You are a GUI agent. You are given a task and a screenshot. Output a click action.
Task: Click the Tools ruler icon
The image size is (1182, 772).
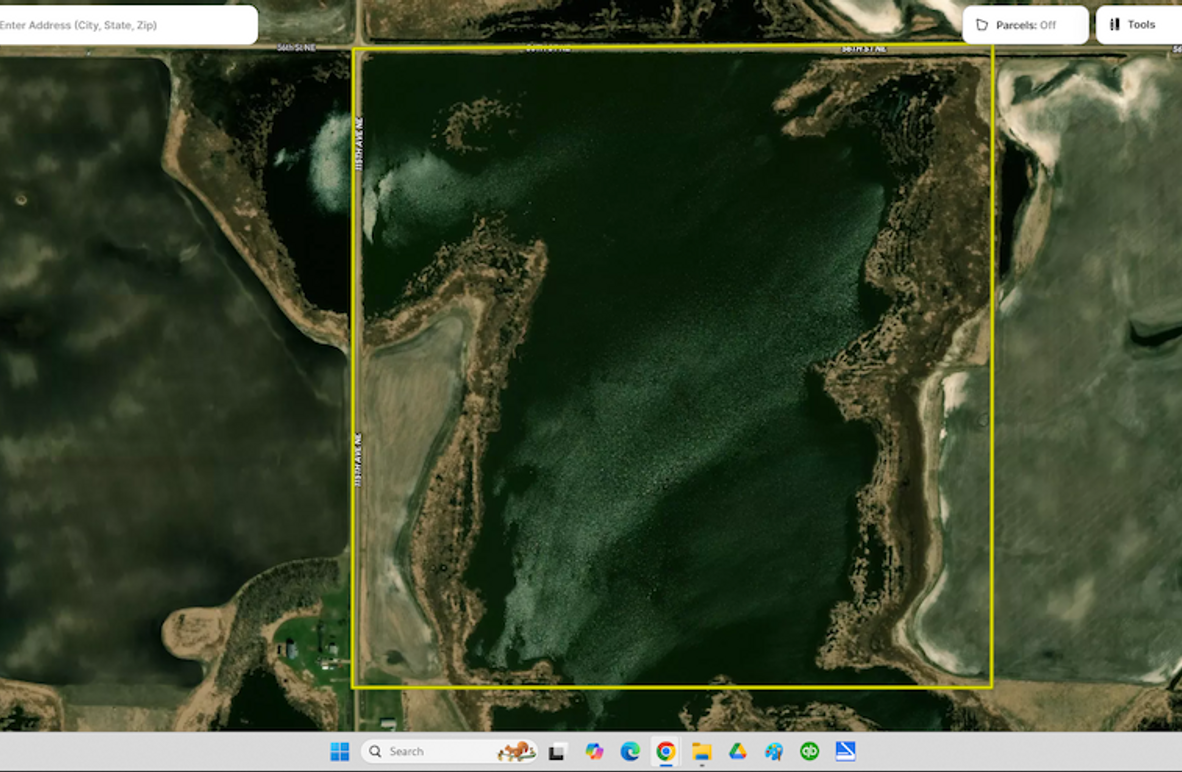tap(1114, 25)
